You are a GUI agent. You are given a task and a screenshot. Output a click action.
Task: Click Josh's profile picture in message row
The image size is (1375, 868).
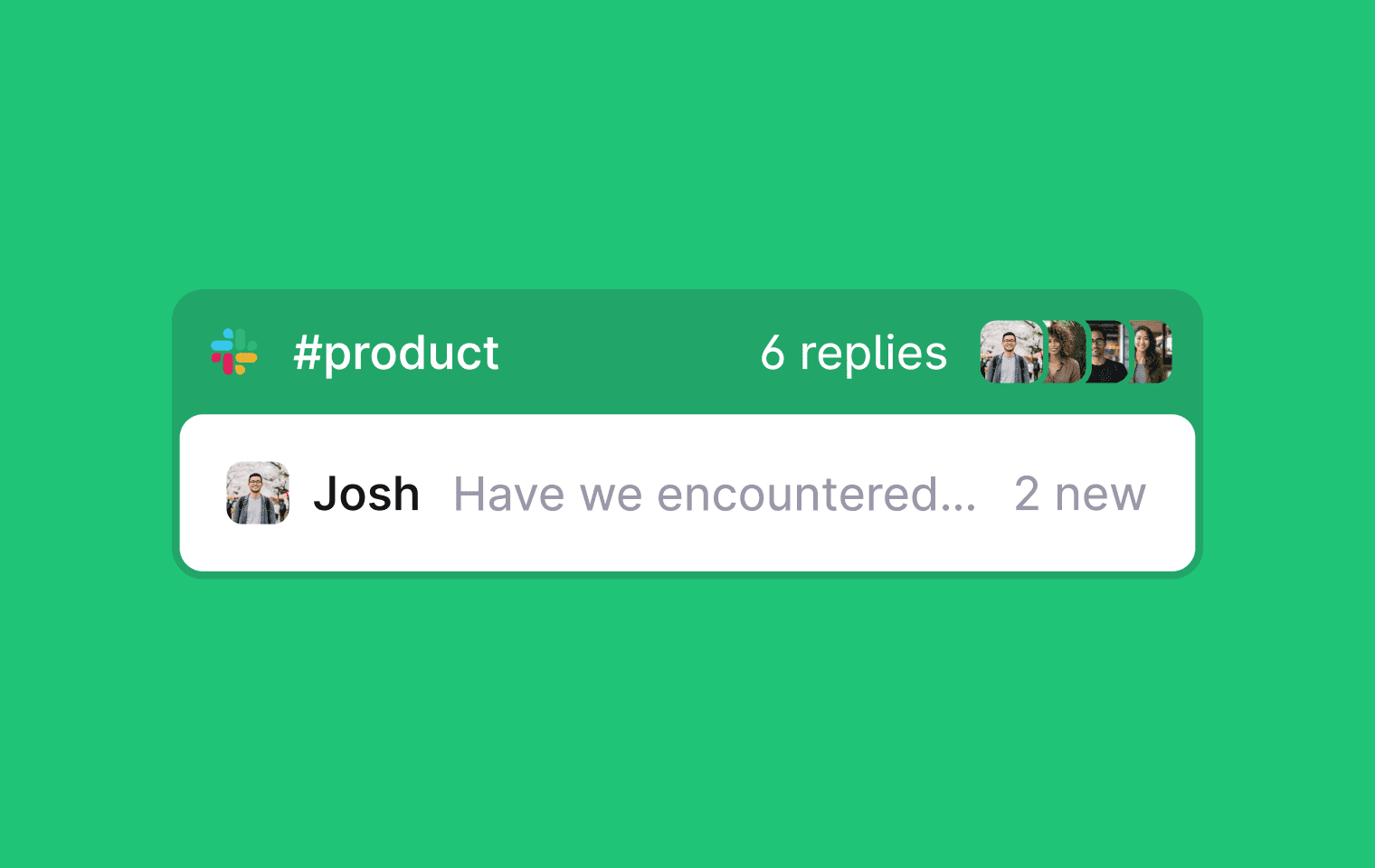pos(258,493)
